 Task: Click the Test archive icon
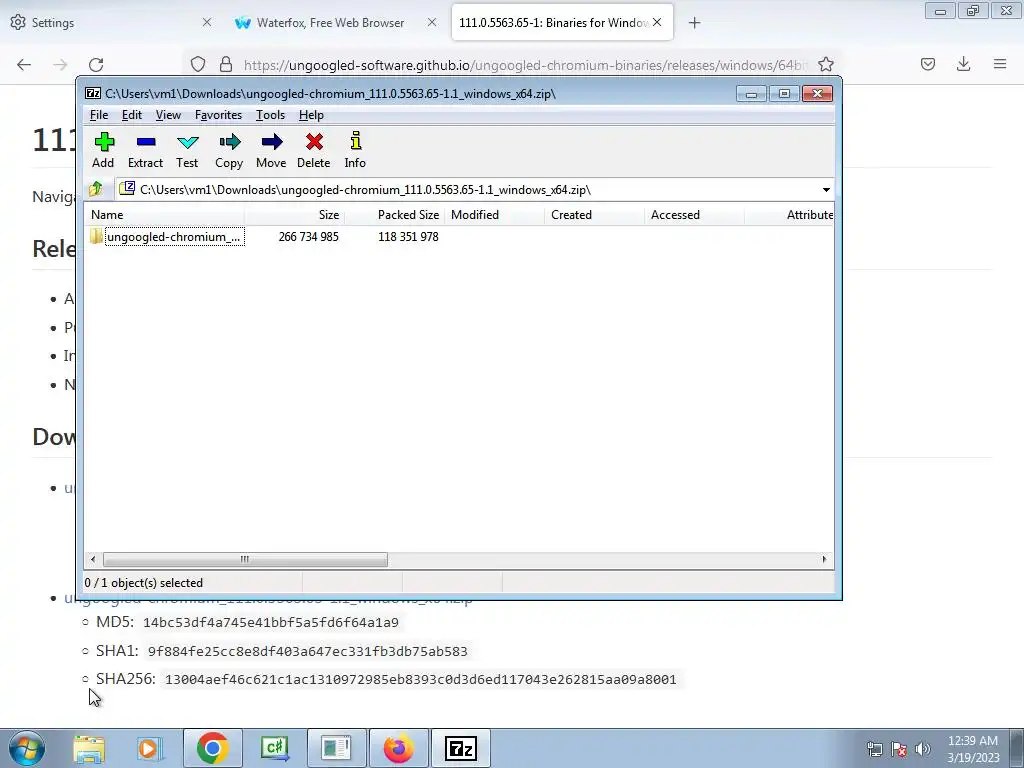(187, 150)
